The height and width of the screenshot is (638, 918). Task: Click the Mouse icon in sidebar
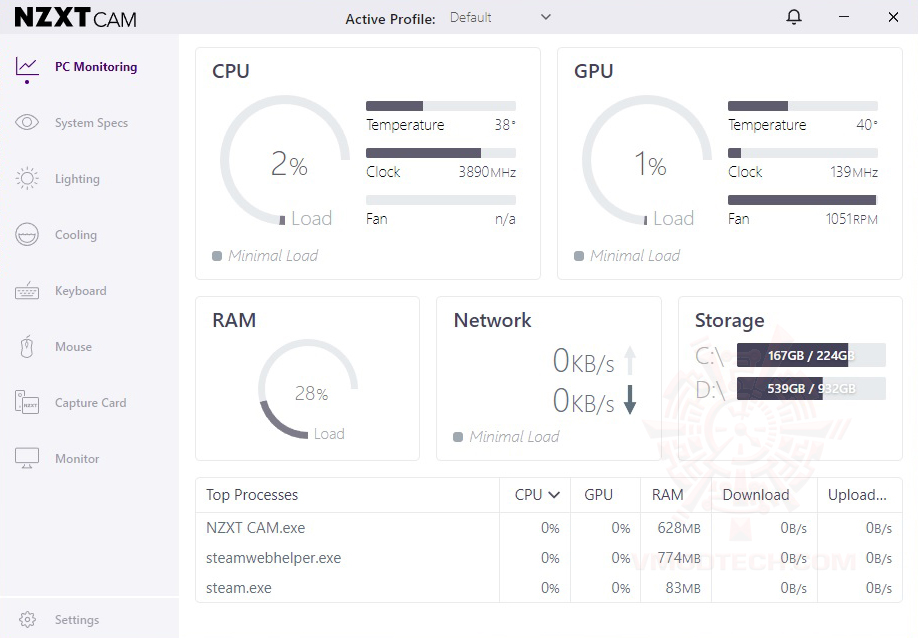coord(27,347)
